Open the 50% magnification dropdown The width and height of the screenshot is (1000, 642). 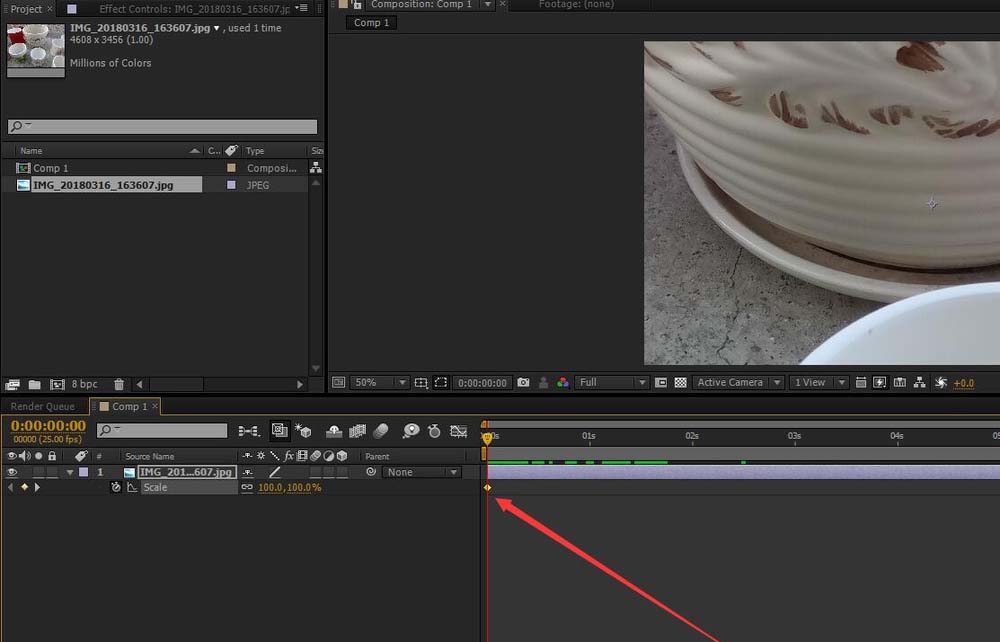tap(379, 383)
